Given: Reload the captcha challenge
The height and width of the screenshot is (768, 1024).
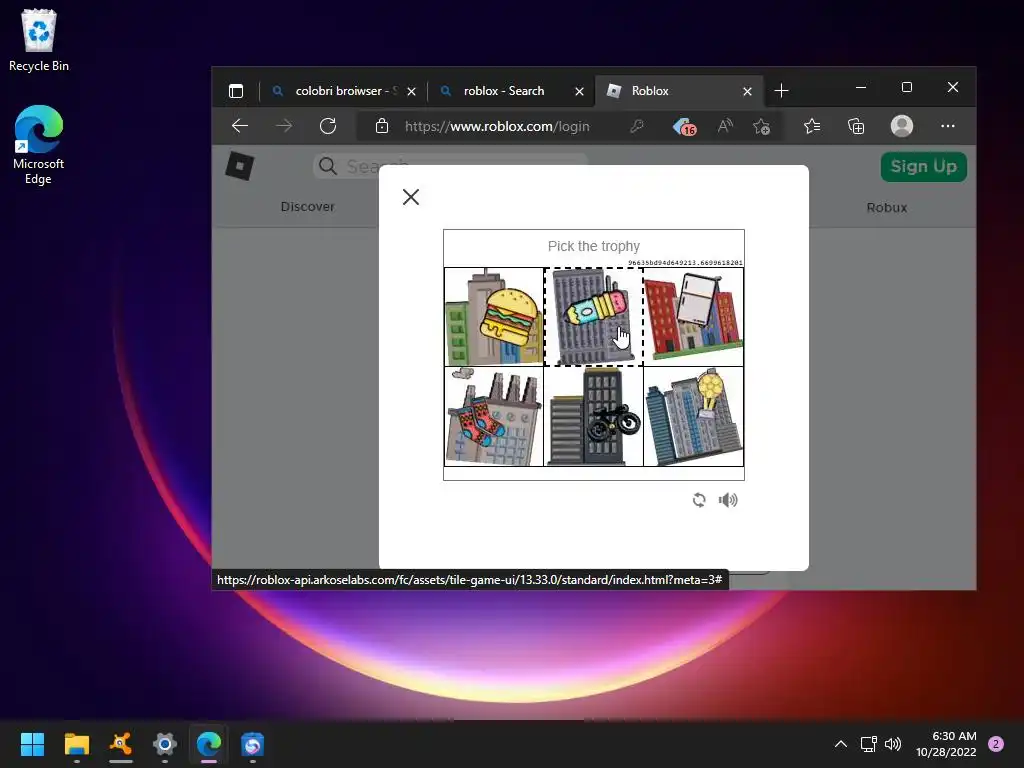Looking at the screenshot, I should click(699, 500).
